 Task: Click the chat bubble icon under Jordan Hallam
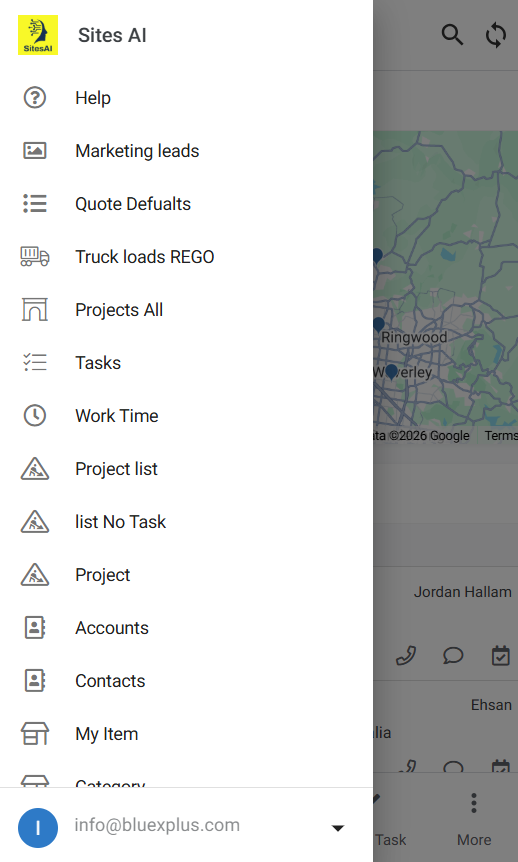453,656
